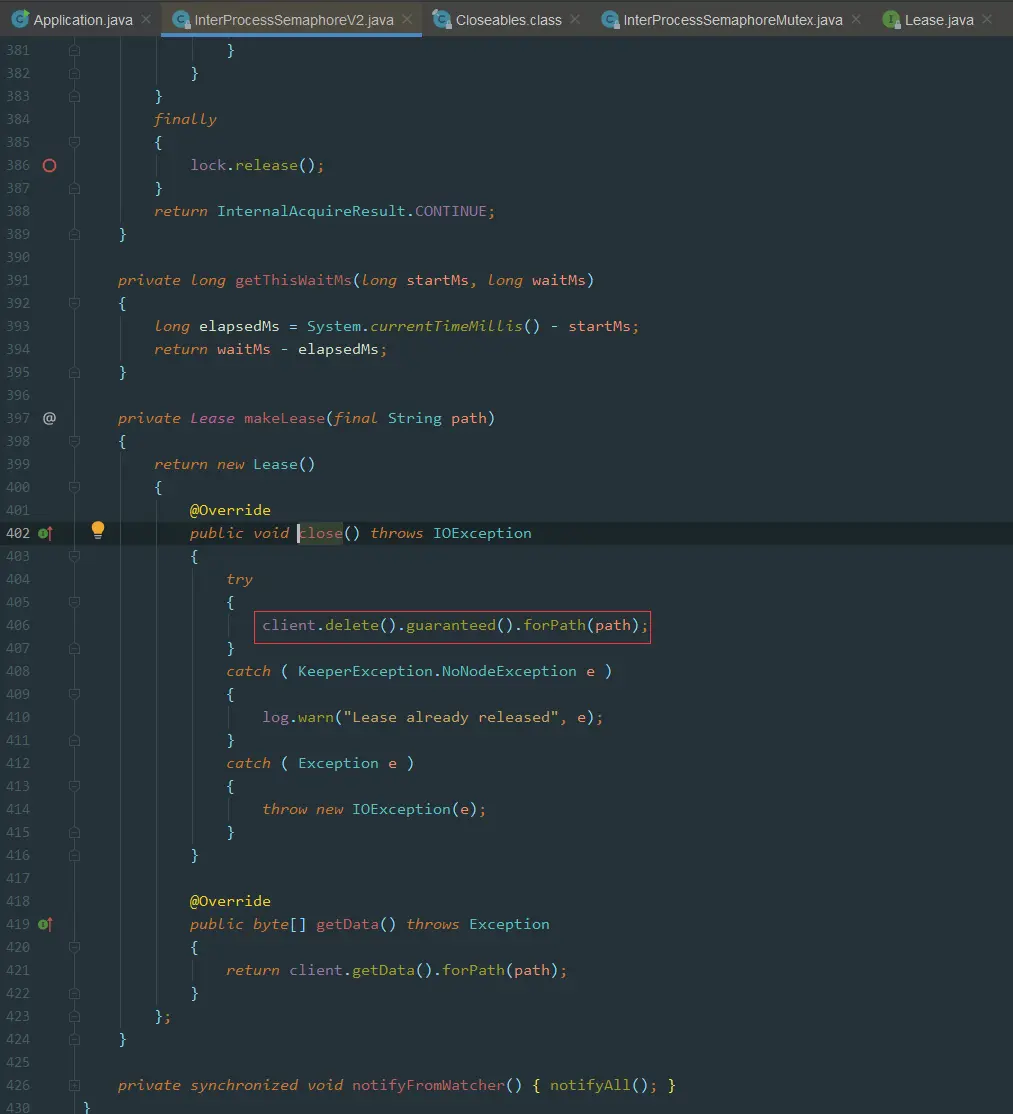This screenshot has height=1114, width=1013.
Task: Click the try keyword on line 404
Action: coord(239,580)
